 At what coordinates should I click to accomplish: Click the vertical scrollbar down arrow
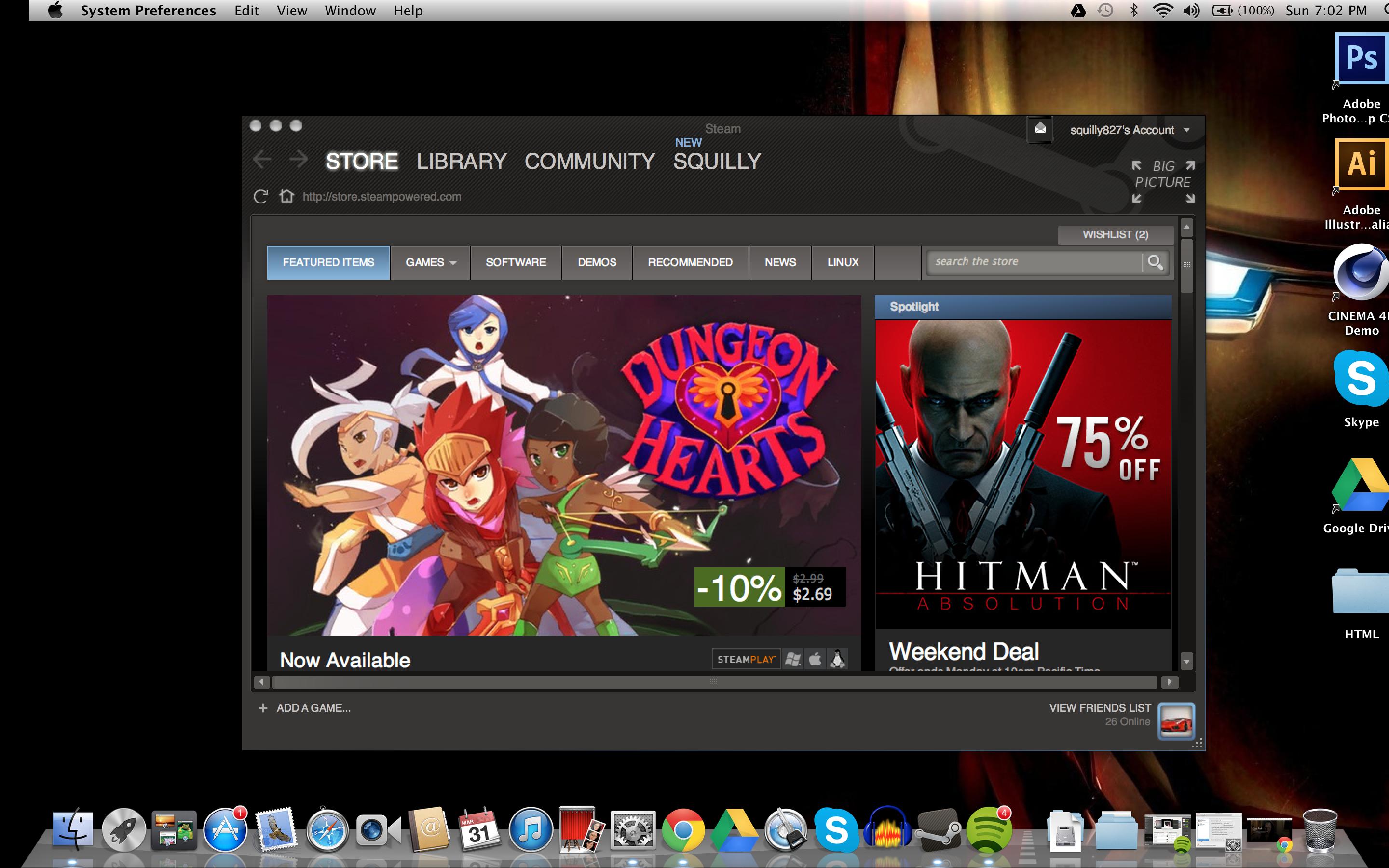(1186, 661)
